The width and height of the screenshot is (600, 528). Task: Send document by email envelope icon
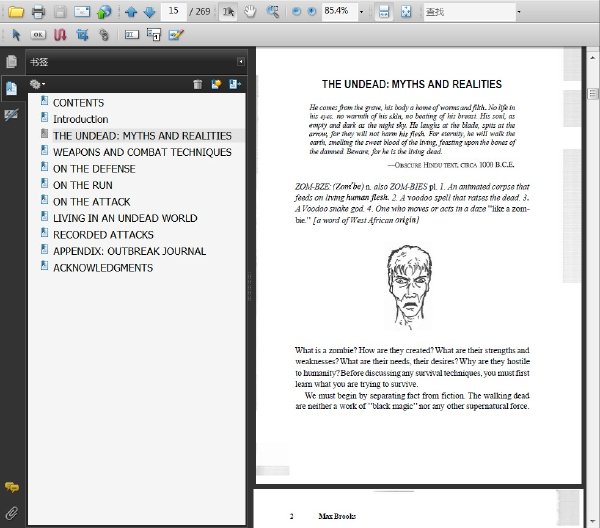(82, 11)
